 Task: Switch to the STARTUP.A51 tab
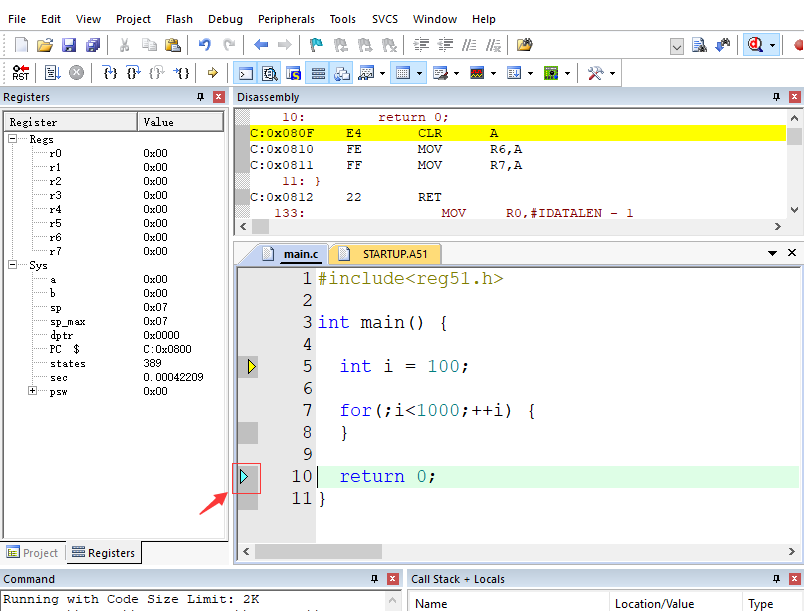[386, 254]
